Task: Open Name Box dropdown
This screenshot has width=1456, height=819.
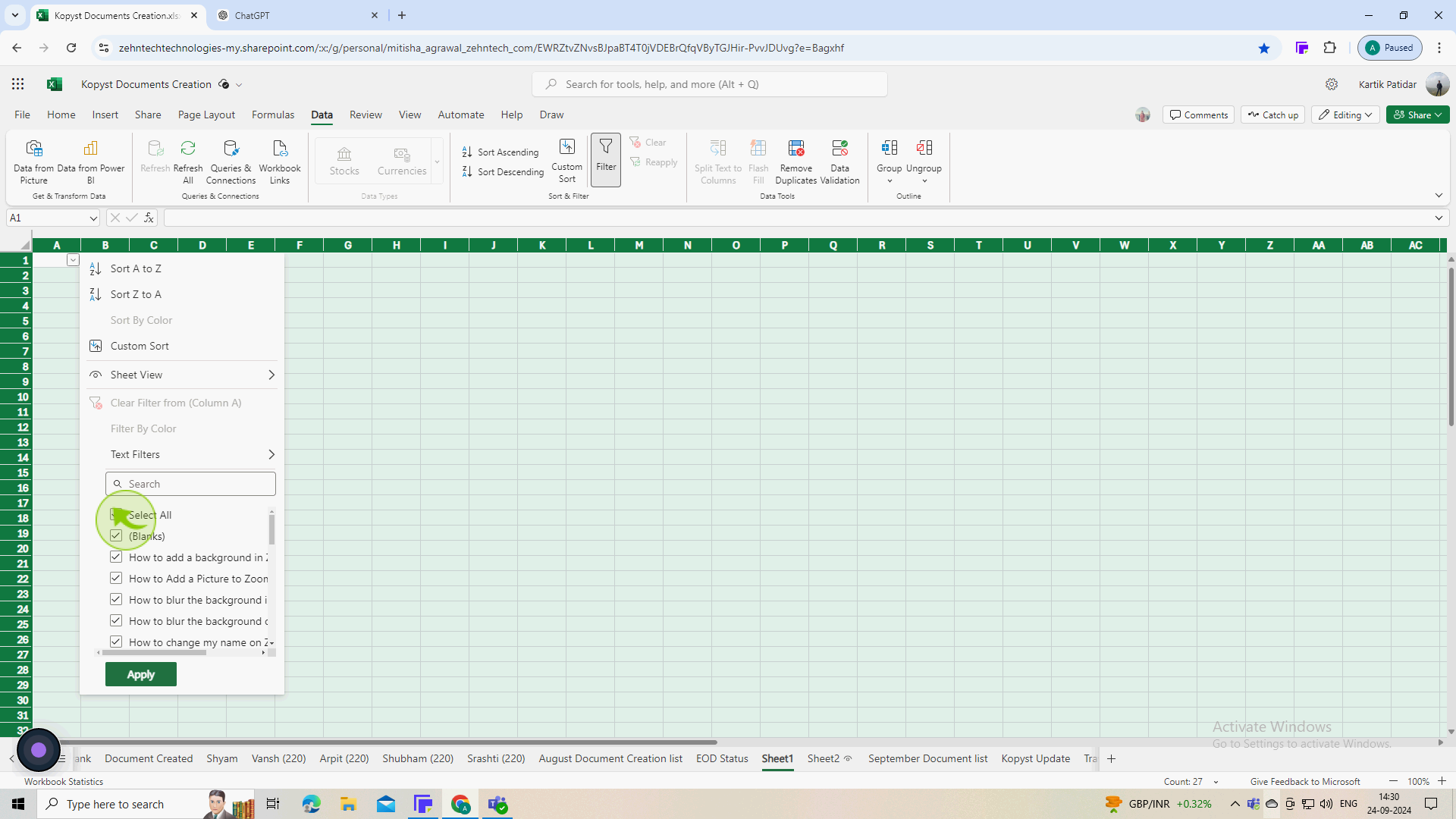Action: tap(93, 218)
